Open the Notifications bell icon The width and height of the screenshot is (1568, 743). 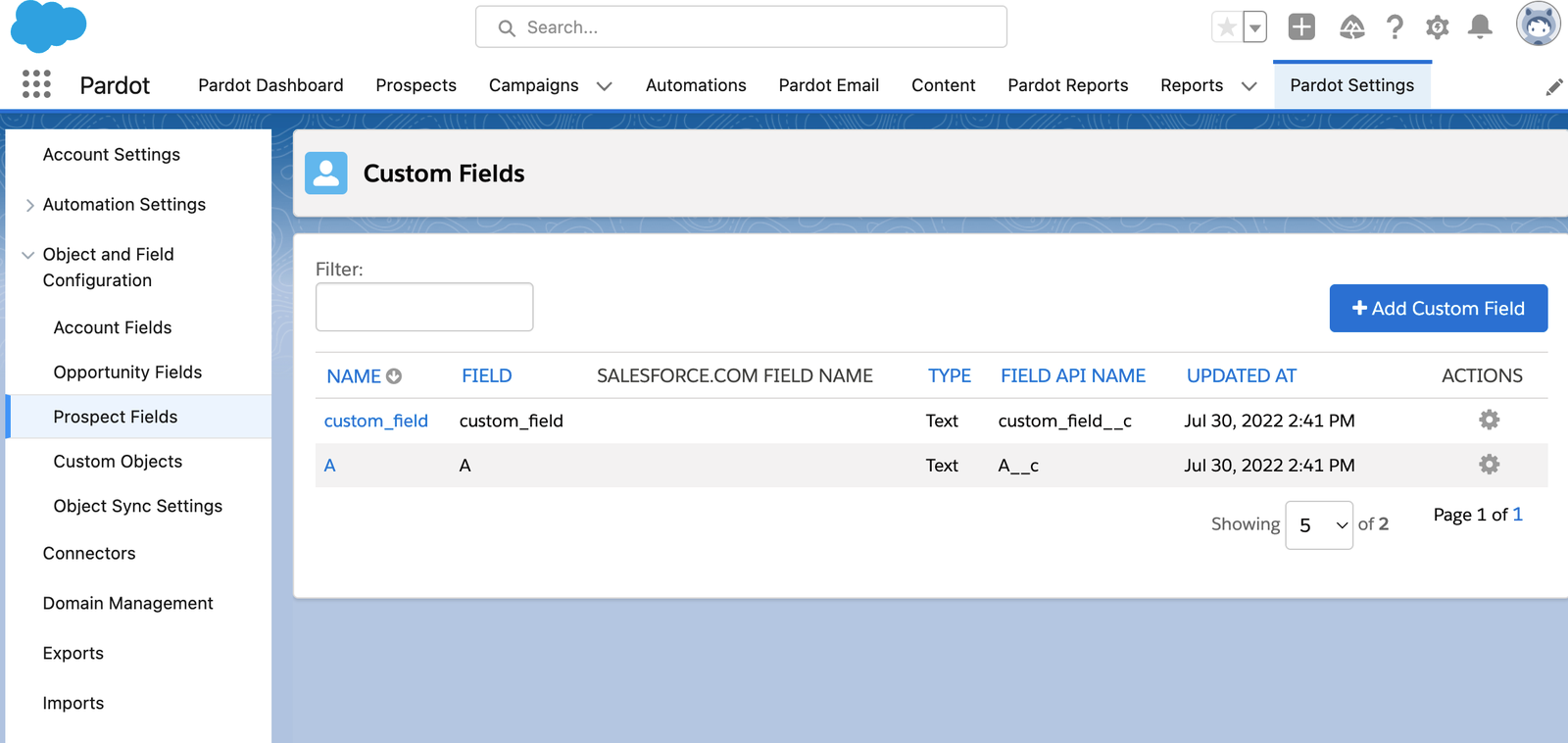tap(1480, 27)
